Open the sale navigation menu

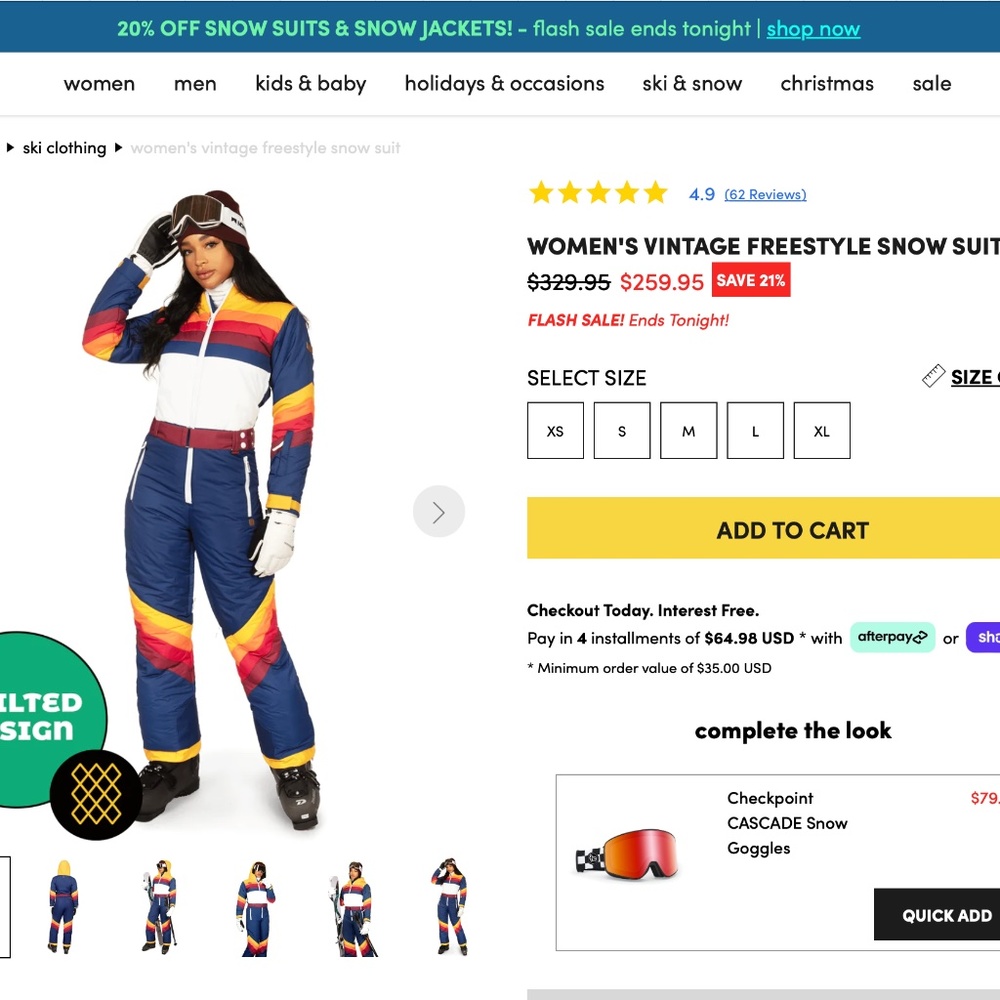(931, 84)
